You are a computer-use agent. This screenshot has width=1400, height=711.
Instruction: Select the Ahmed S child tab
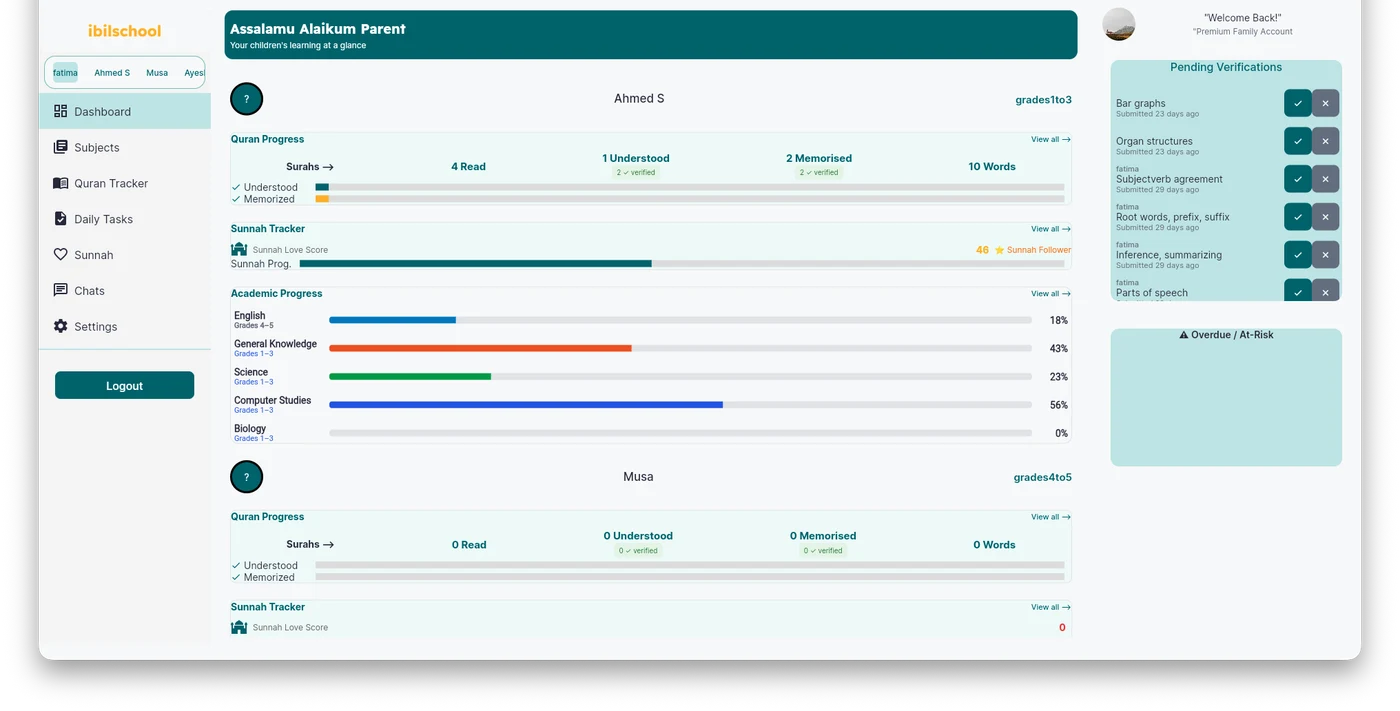[x=112, y=73]
